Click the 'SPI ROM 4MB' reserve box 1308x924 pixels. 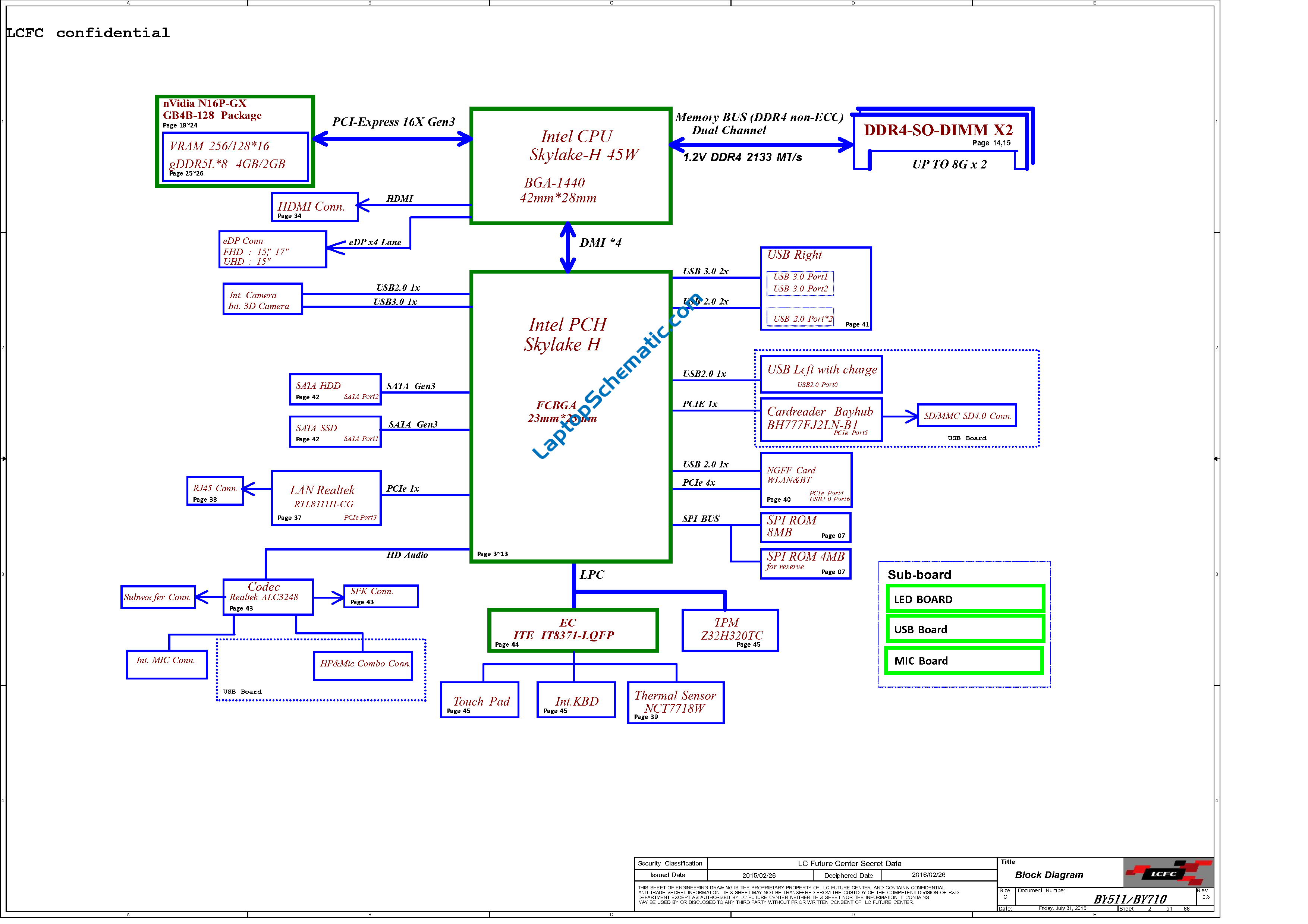tap(805, 564)
